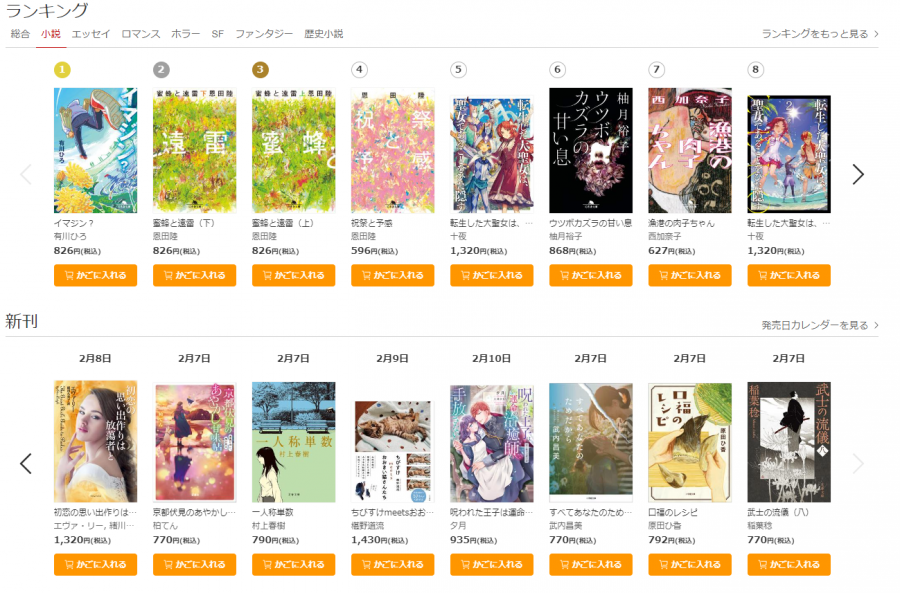The height and width of the screenshot is (593, 900).
Task: Click the left arrow of new releases carousel
Action: (26, 464)
